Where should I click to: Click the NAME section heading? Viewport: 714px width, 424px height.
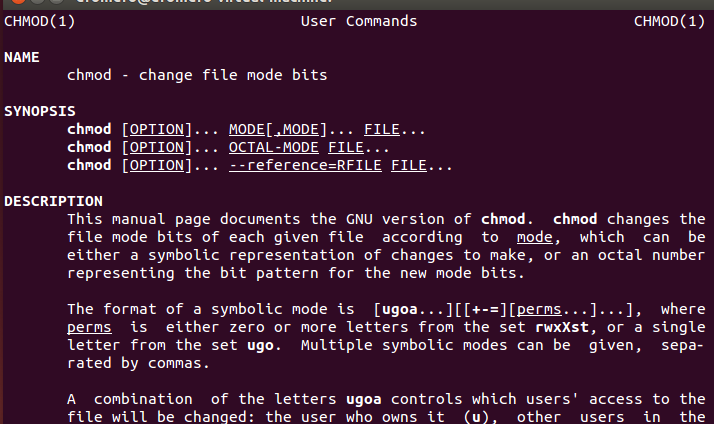22,57
